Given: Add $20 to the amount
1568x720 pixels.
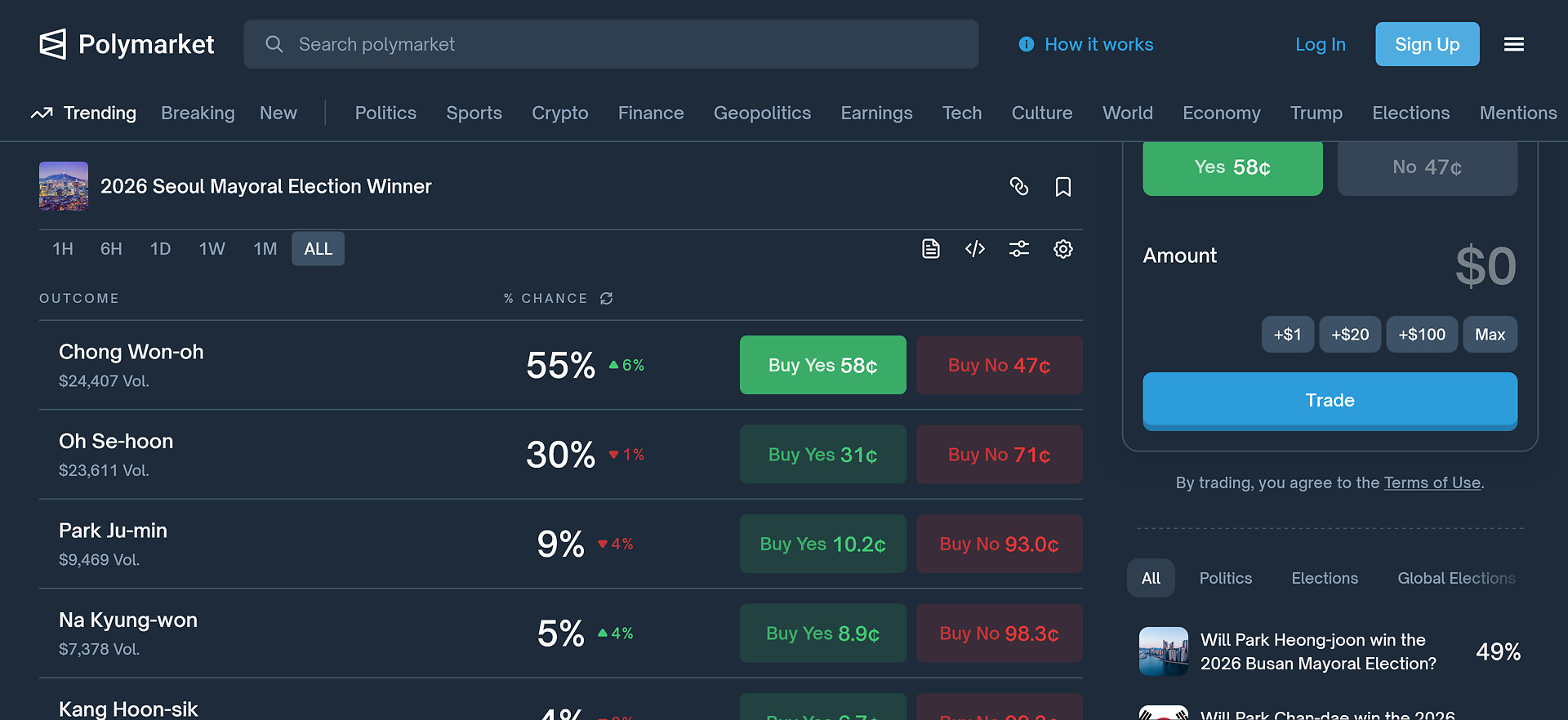Looking at the screenshot, I should click(1350, 335).
